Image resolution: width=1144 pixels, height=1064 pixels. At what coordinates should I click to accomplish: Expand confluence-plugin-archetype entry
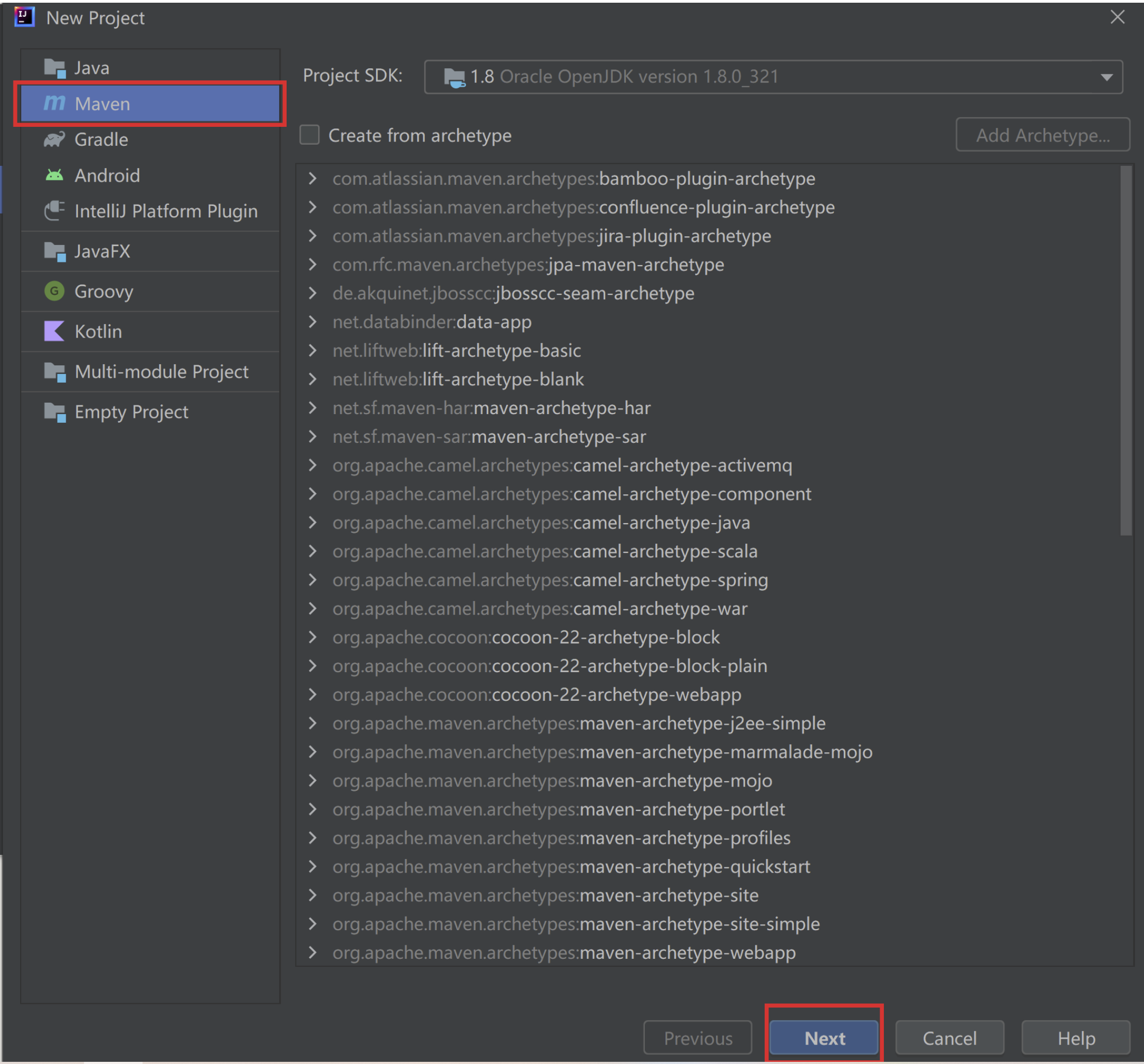click(313, 207)
